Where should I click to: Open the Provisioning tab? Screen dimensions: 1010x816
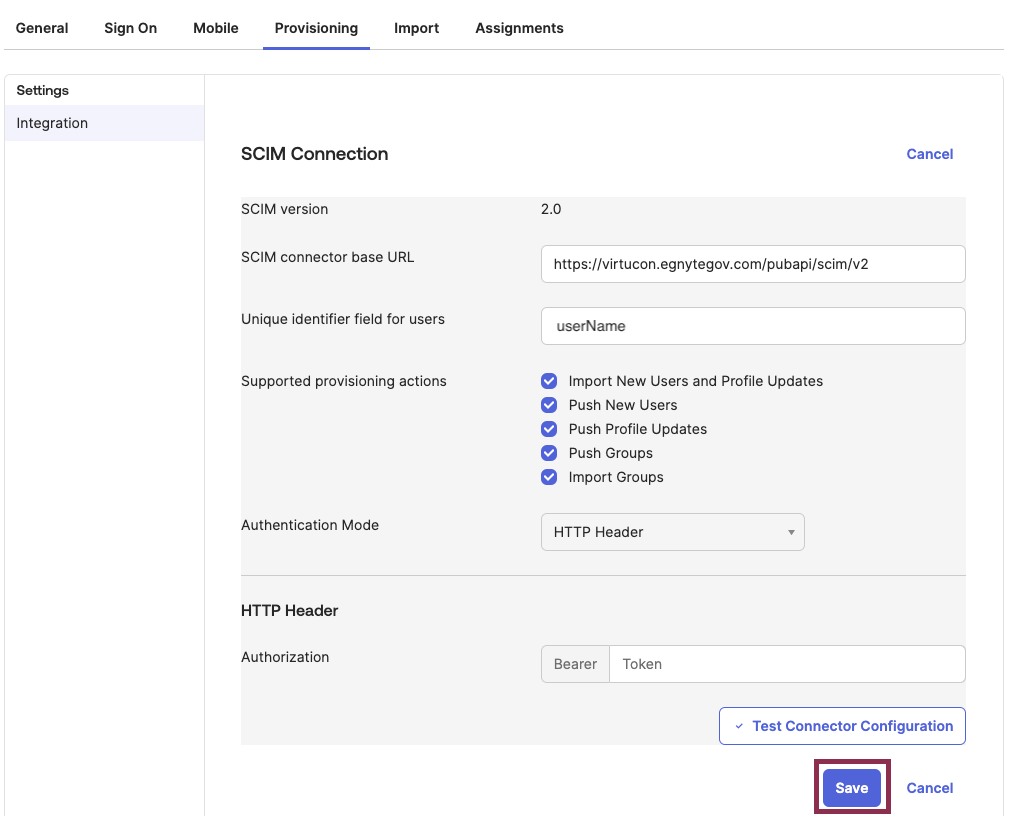(316, 28)
